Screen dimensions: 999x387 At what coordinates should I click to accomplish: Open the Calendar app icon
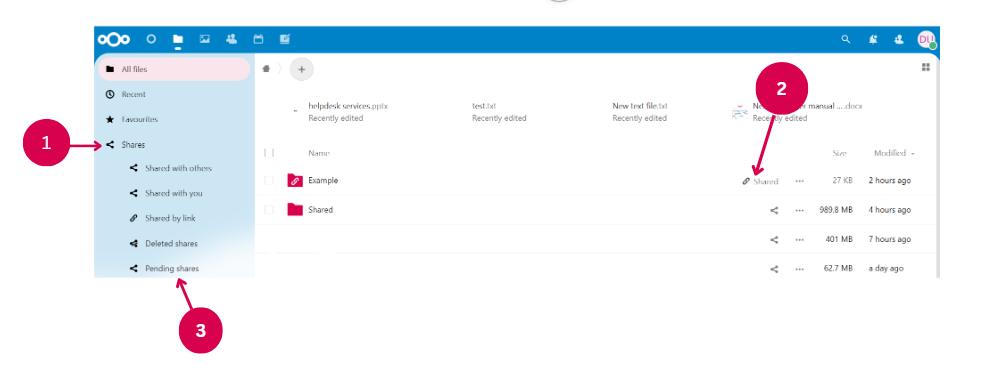[258, 39]
